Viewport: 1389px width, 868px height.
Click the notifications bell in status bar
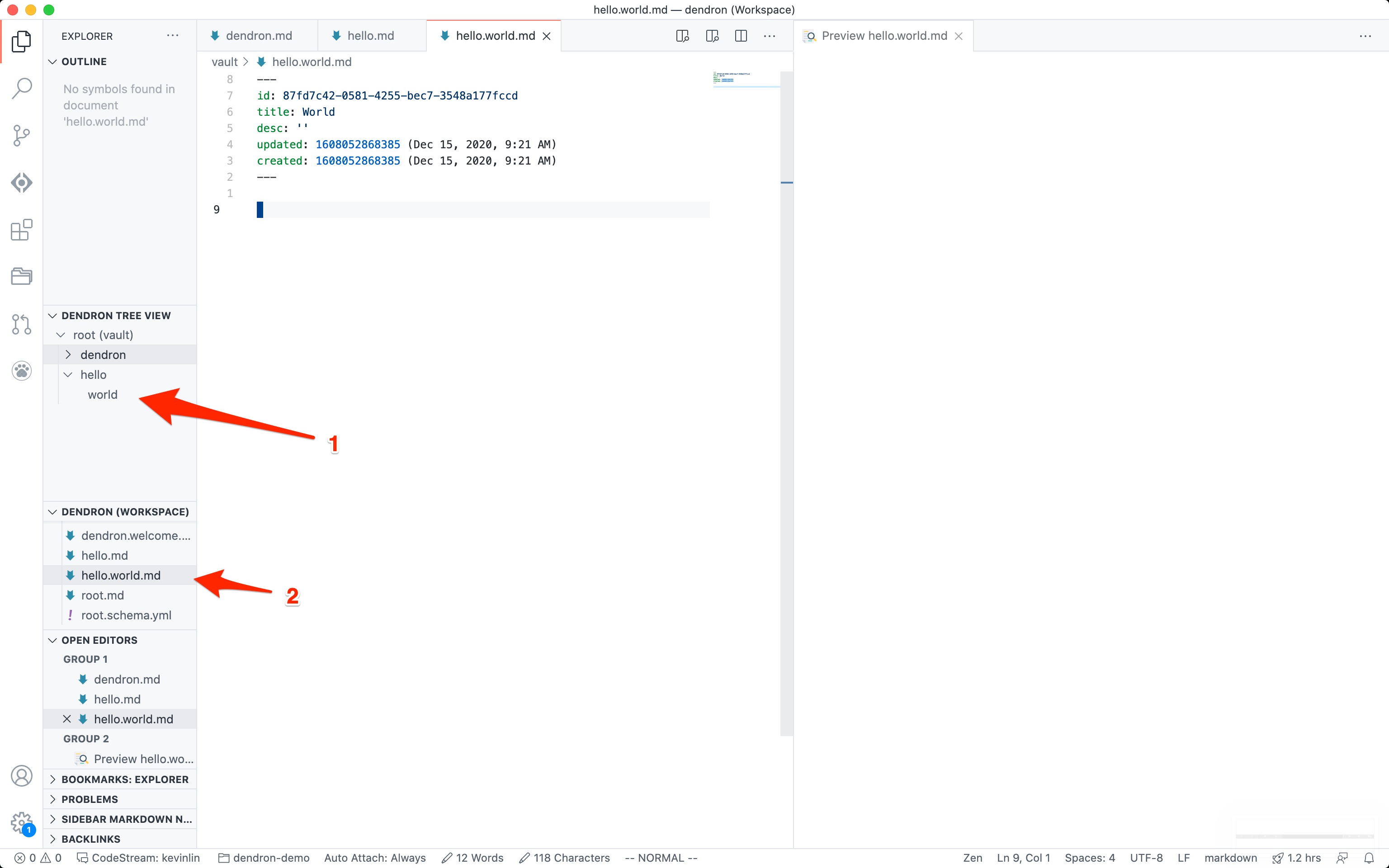point(1369,858)
